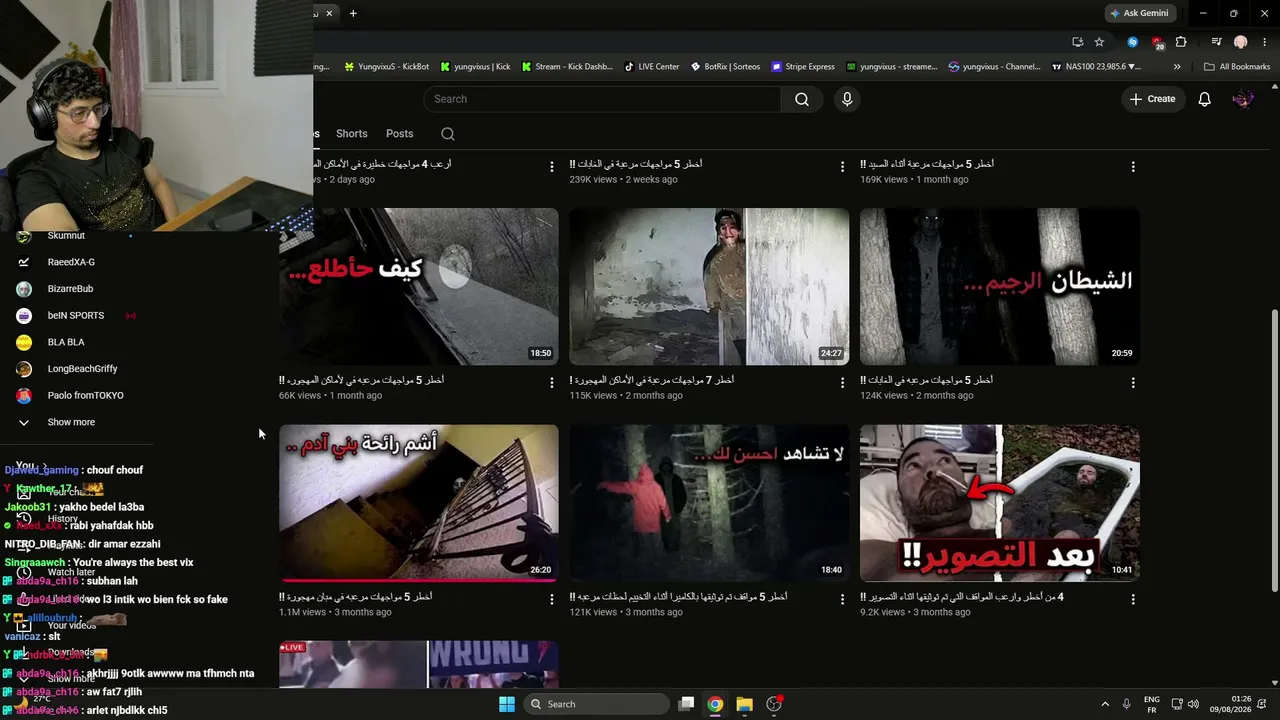Open a new browser tab
The width and height of the screenshot is (1280, 720).
point(353,13)
